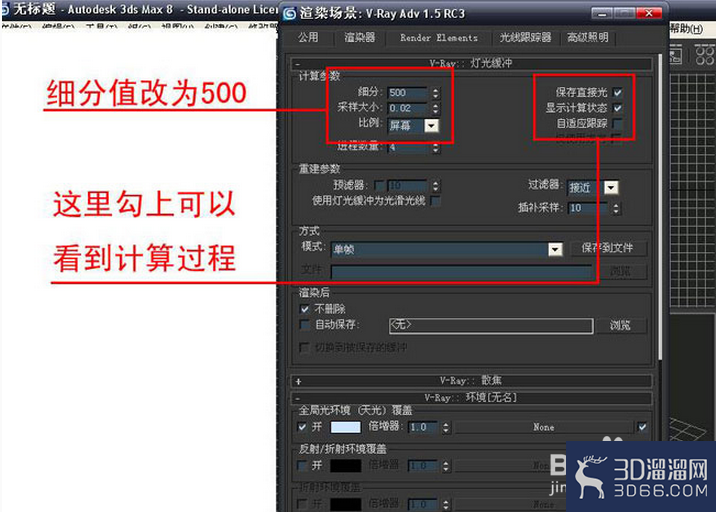Collapse the V-Ray 灯光缓冲 rollout
The height and width of the screenshot is (512, 716).
[472, 63]
